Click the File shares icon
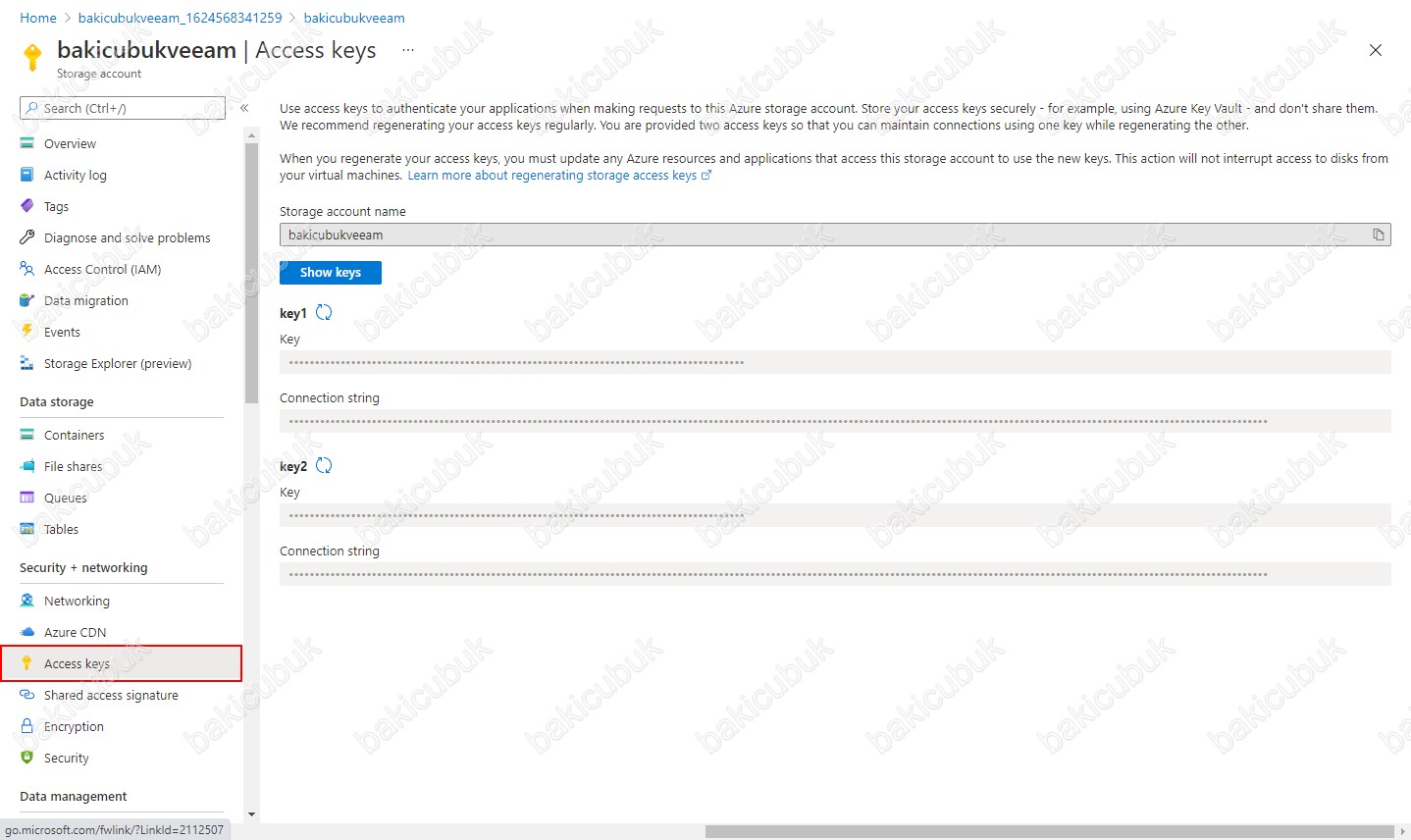The height and width of the screenshot is (840, 1411). [x=26, y=466]
